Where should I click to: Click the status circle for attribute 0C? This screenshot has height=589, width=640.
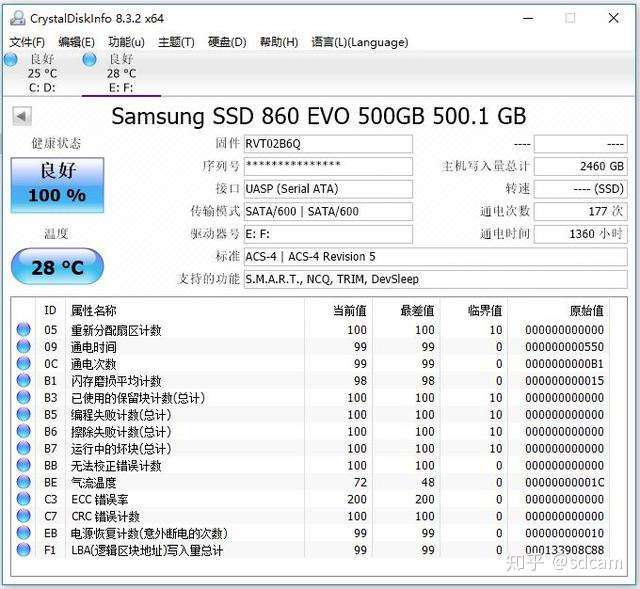(24, 363)
